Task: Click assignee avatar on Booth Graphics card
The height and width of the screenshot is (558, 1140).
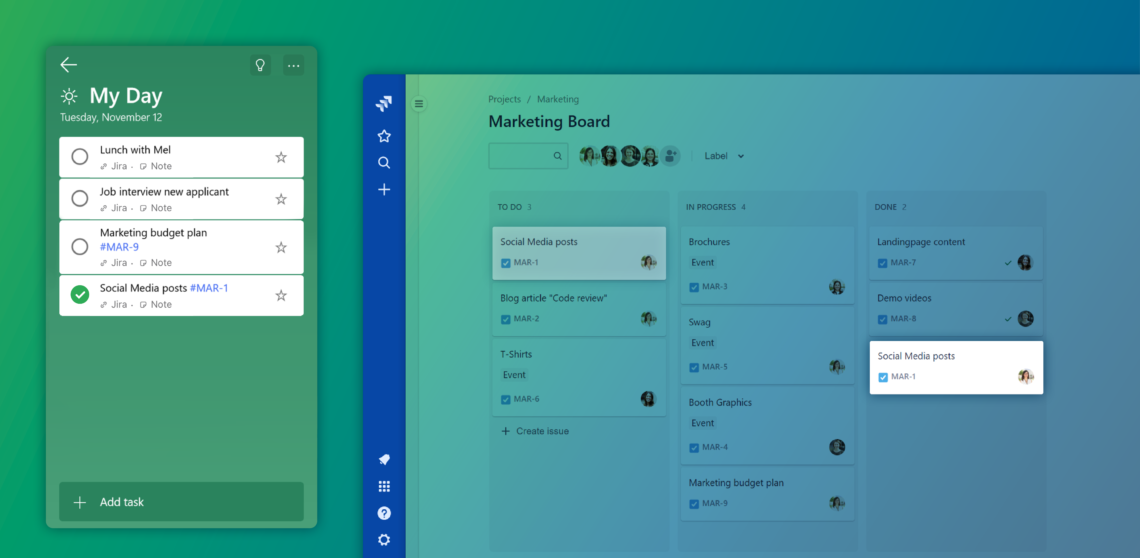Action: coord(837,447)
